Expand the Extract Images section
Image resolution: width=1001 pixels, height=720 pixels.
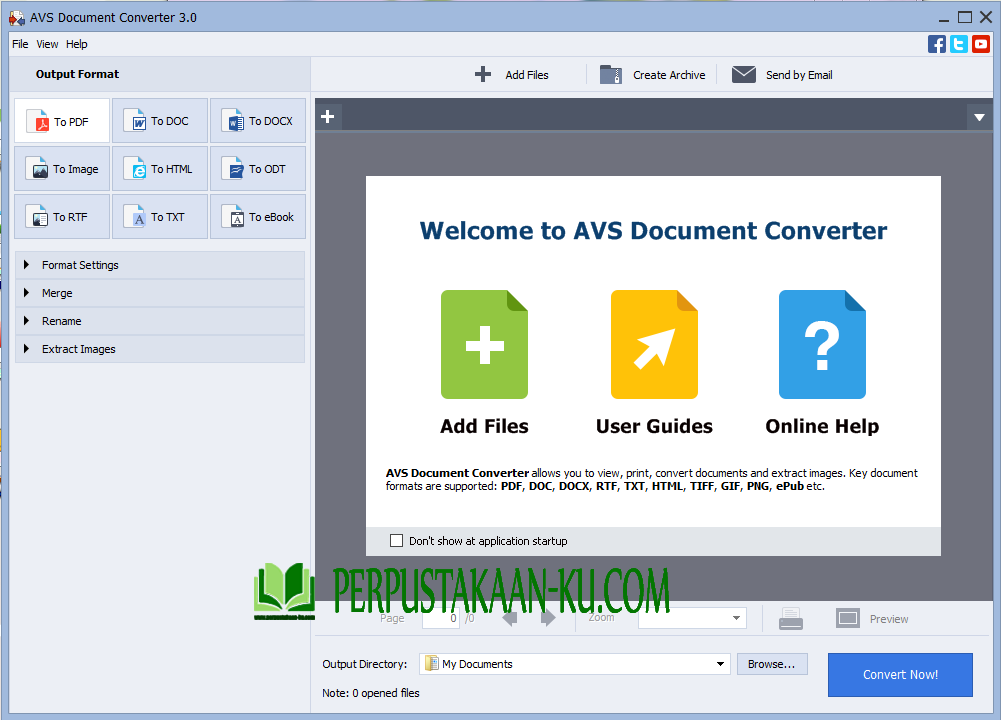coord(160,349)
